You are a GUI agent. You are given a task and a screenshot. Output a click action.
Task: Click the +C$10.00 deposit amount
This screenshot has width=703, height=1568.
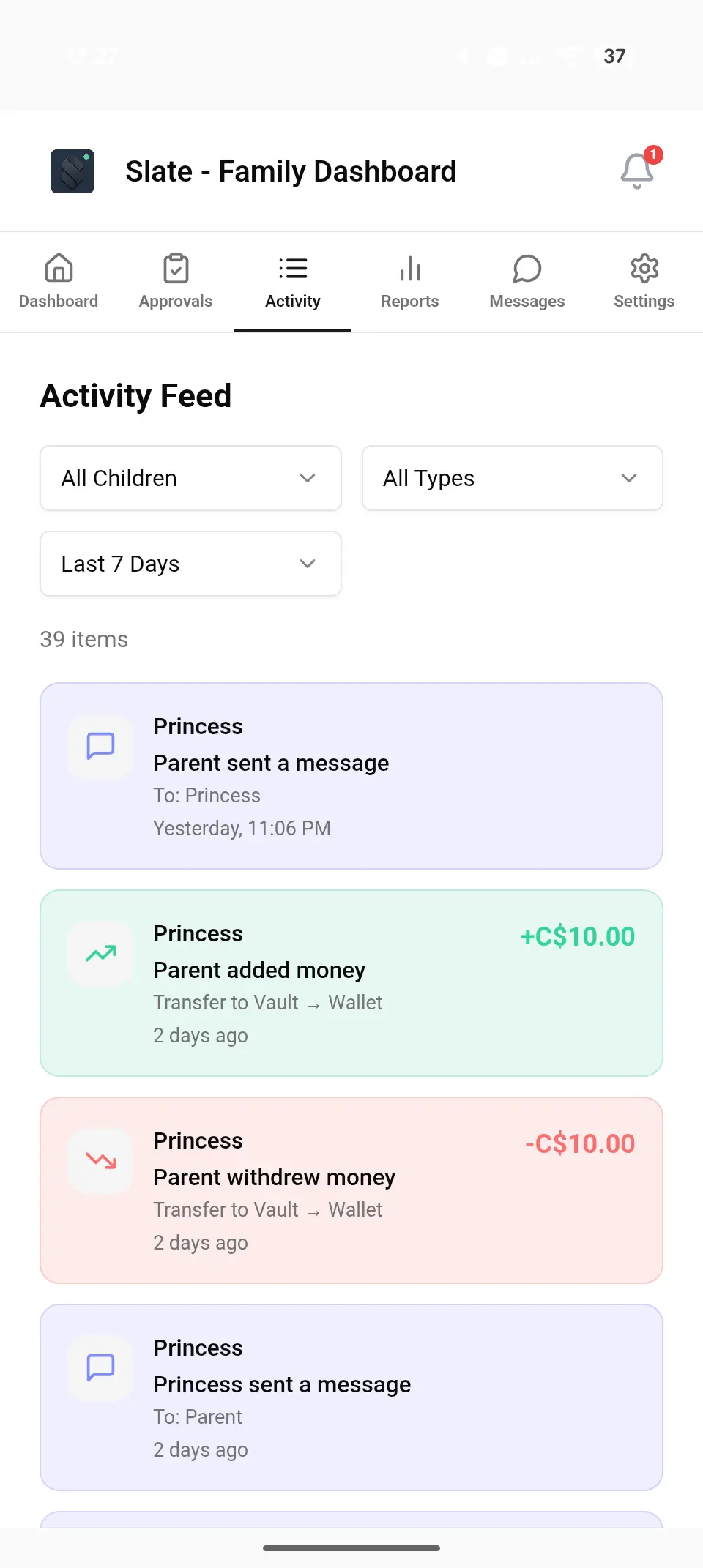pyautogui.click(x=578, y=936)
